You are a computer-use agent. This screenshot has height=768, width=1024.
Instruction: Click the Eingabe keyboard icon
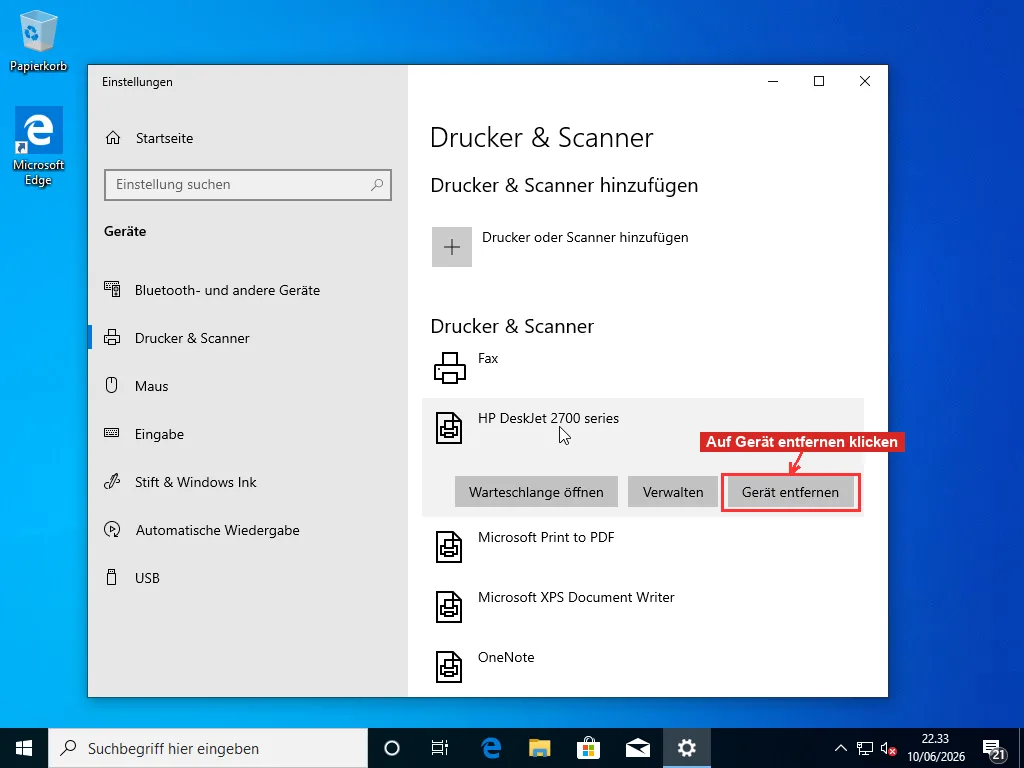[x=112, y=433]
